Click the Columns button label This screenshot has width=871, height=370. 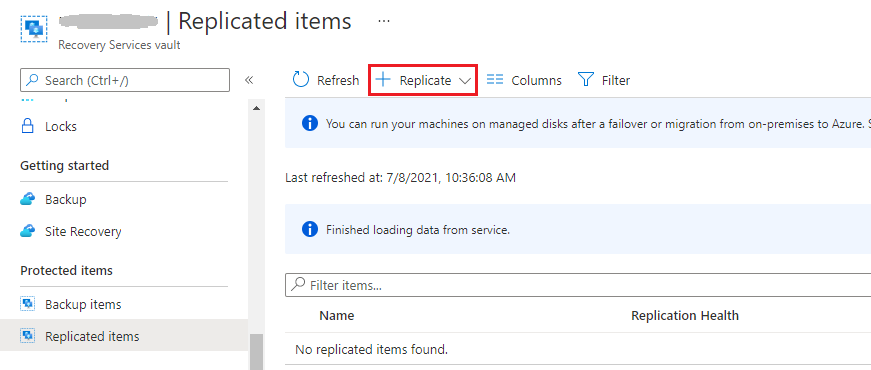click(536, 81)
